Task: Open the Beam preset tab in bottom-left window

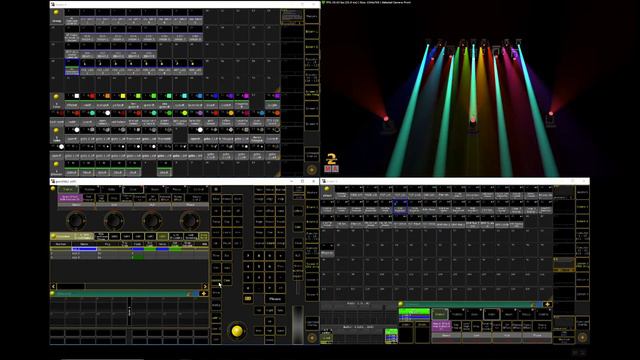Action: [x=155, y=189]
